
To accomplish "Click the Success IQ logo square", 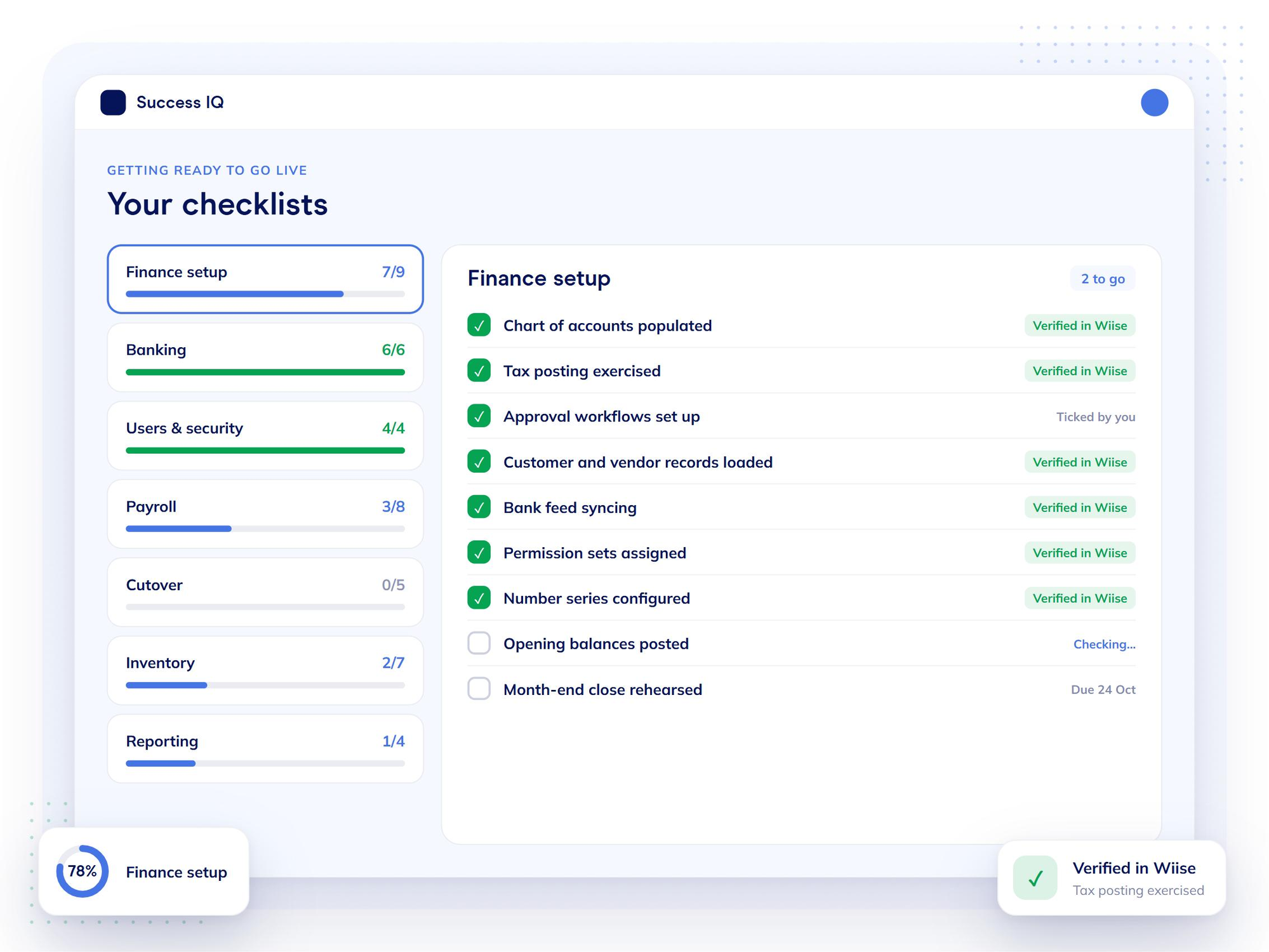I will point(113,102).
